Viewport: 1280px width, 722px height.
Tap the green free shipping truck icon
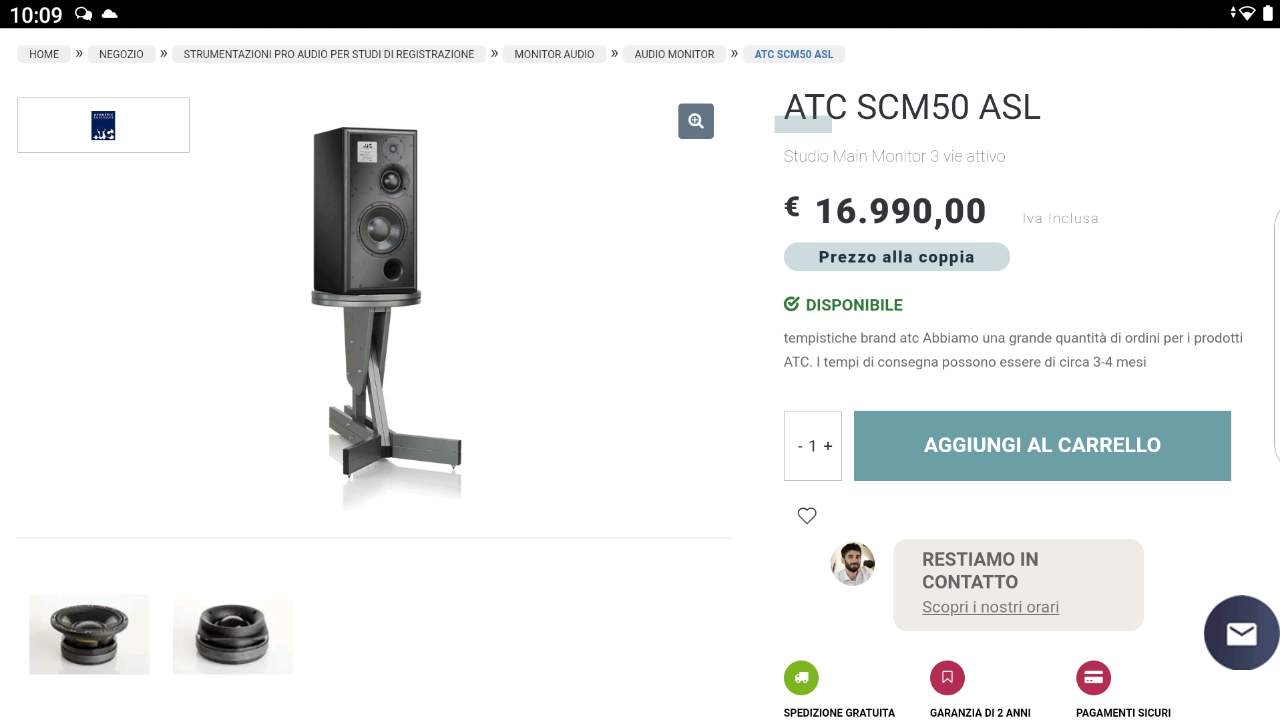pos(801,678)
